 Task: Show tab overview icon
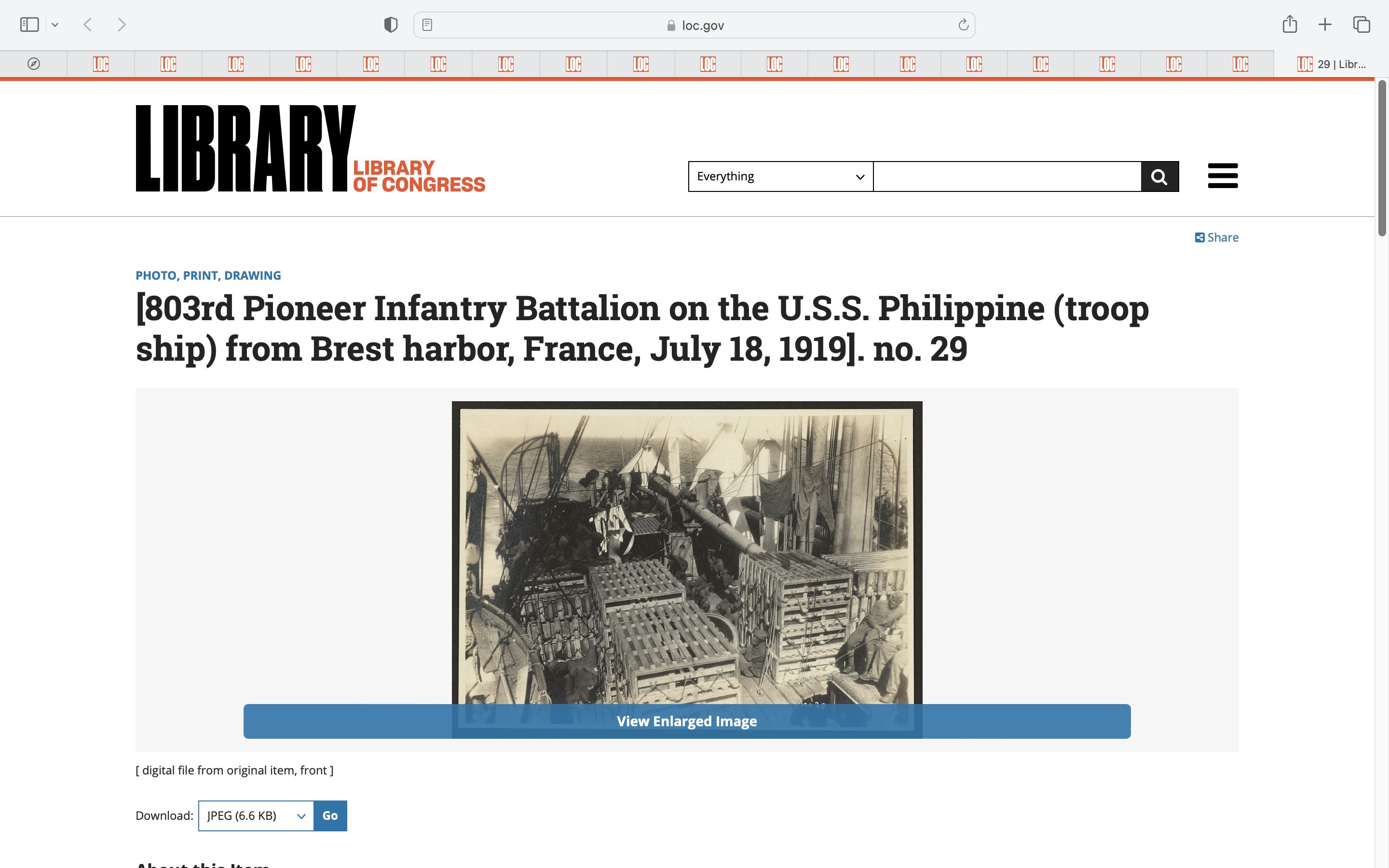point(1362,25)
